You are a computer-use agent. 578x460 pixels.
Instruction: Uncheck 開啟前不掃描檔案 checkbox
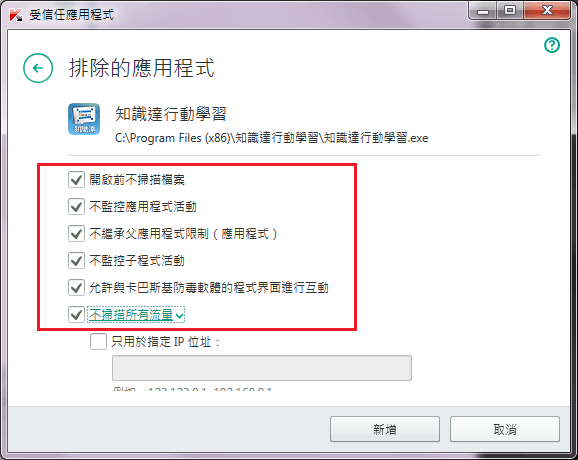tap(76, 180)
